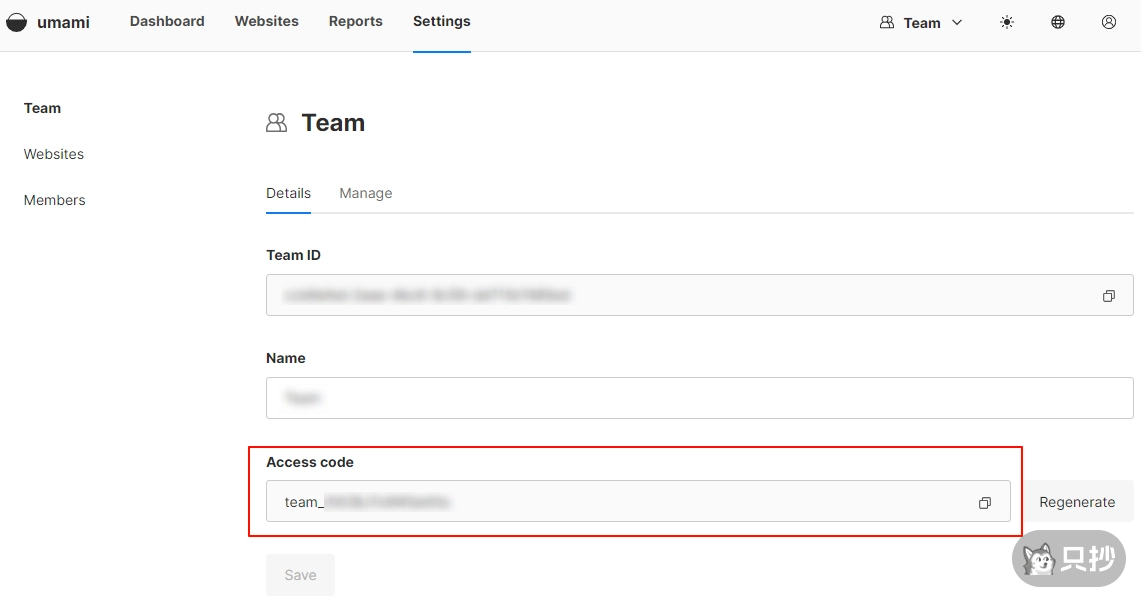Toggle the light/dark theme sun icon
Viewport: 1141px width, 602px height.
(1007, 22)
